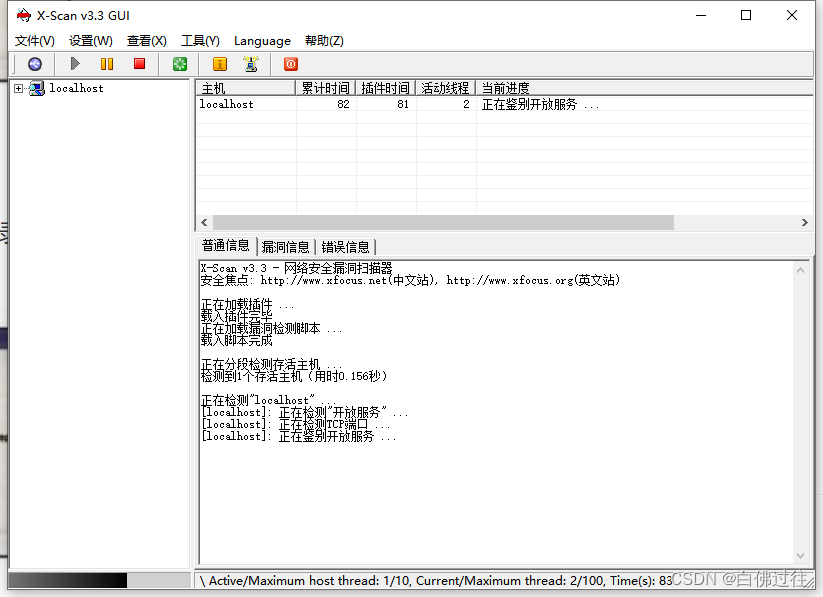The image size is (823, 597).
Task: Click the X-Scan logo in title bar
Action: (x=22, y=15)
